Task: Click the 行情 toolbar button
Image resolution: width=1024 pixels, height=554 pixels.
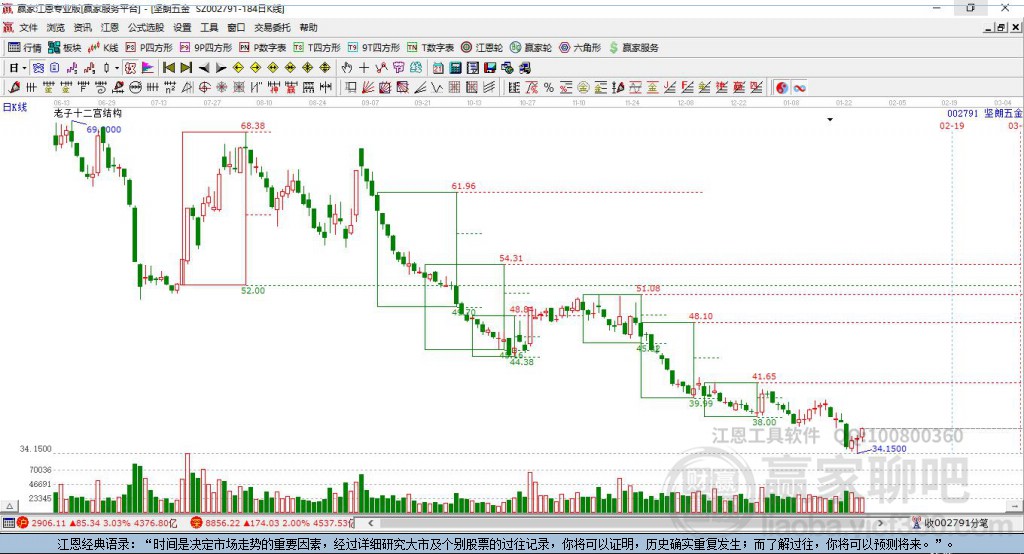Action: coord(25,48)
